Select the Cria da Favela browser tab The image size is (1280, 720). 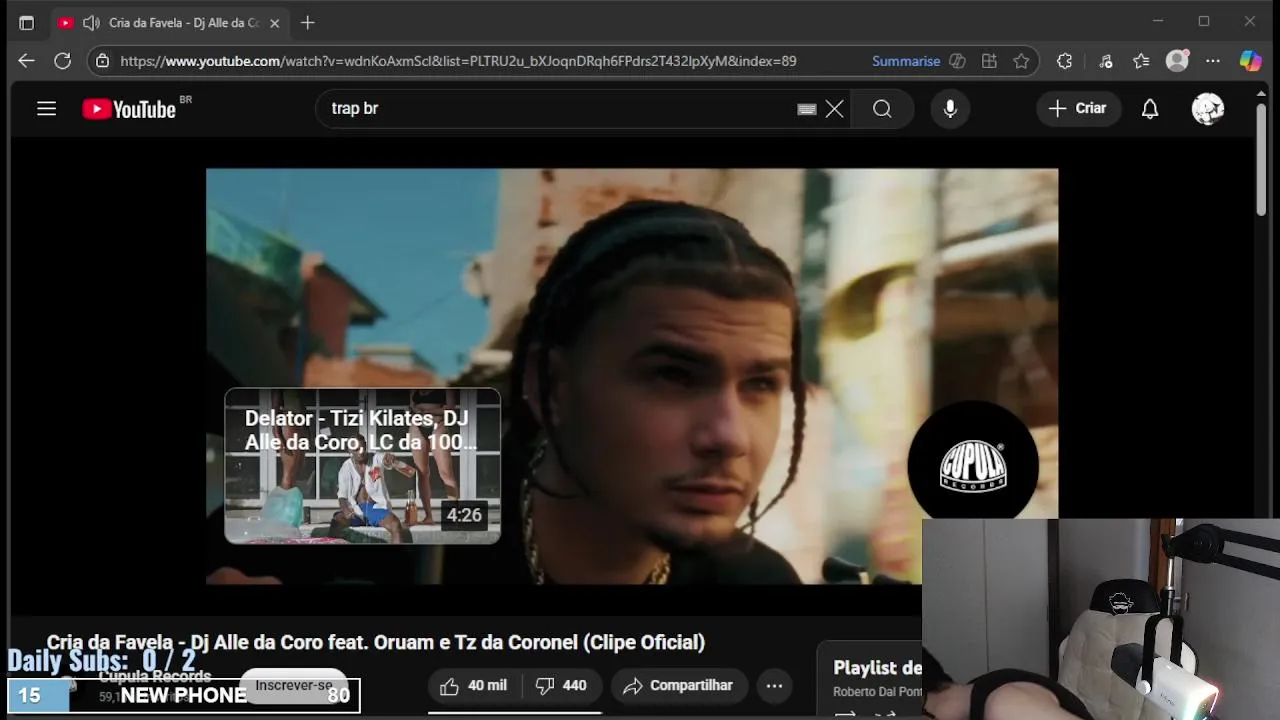[169, 22]
